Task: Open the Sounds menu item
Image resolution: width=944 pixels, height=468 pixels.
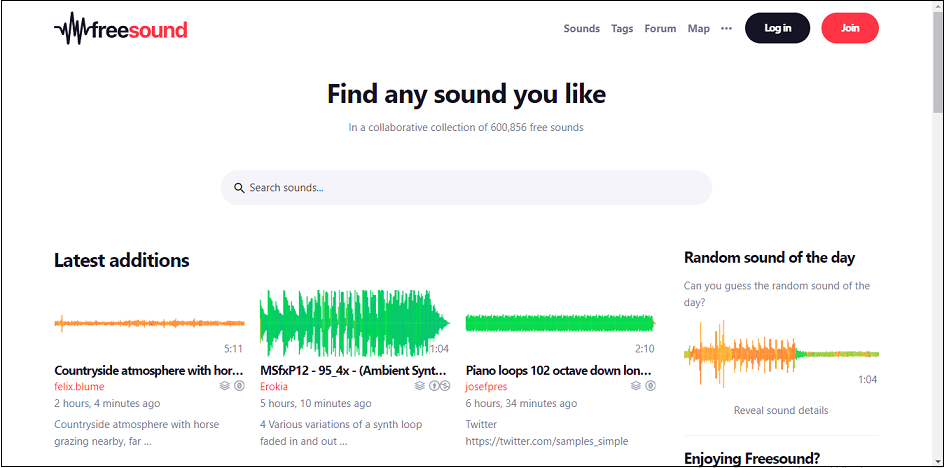Action: point(582,28)
